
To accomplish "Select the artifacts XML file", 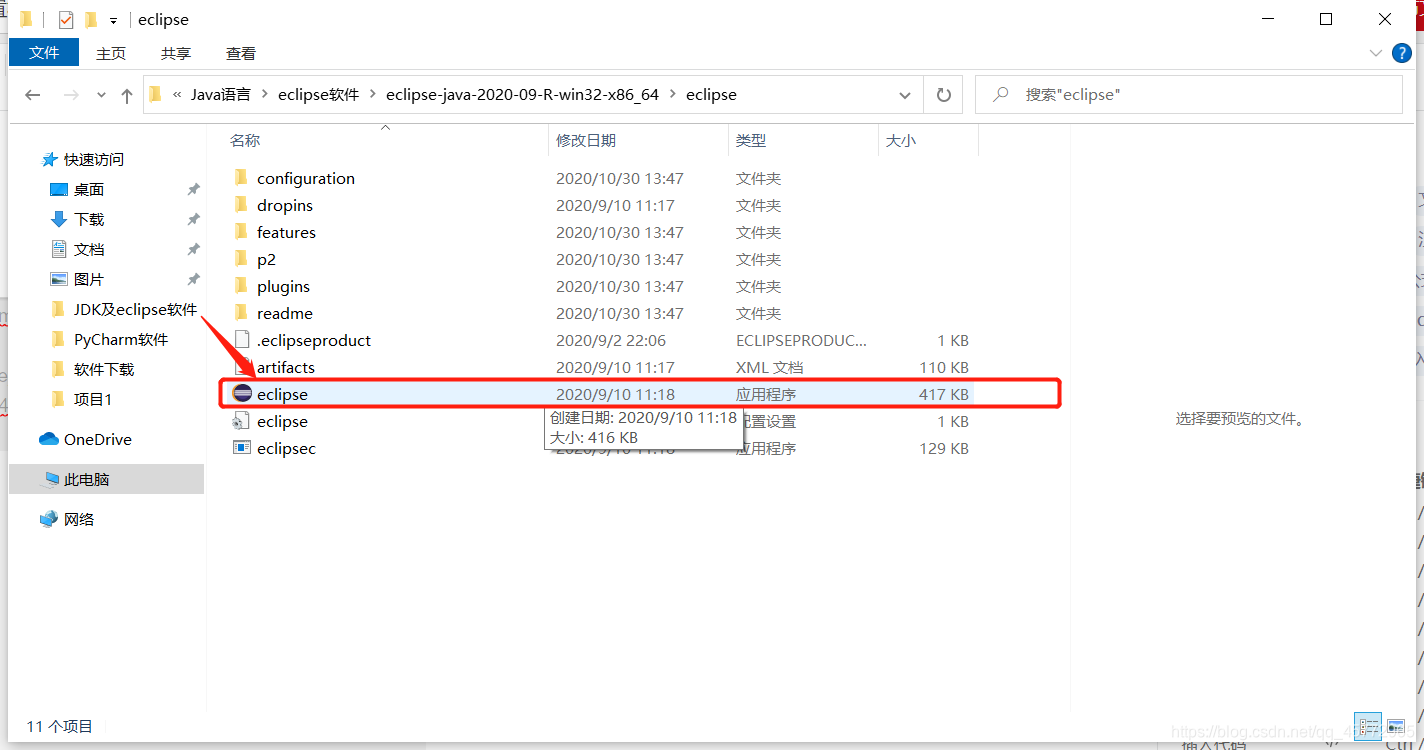I will point(285,367).
